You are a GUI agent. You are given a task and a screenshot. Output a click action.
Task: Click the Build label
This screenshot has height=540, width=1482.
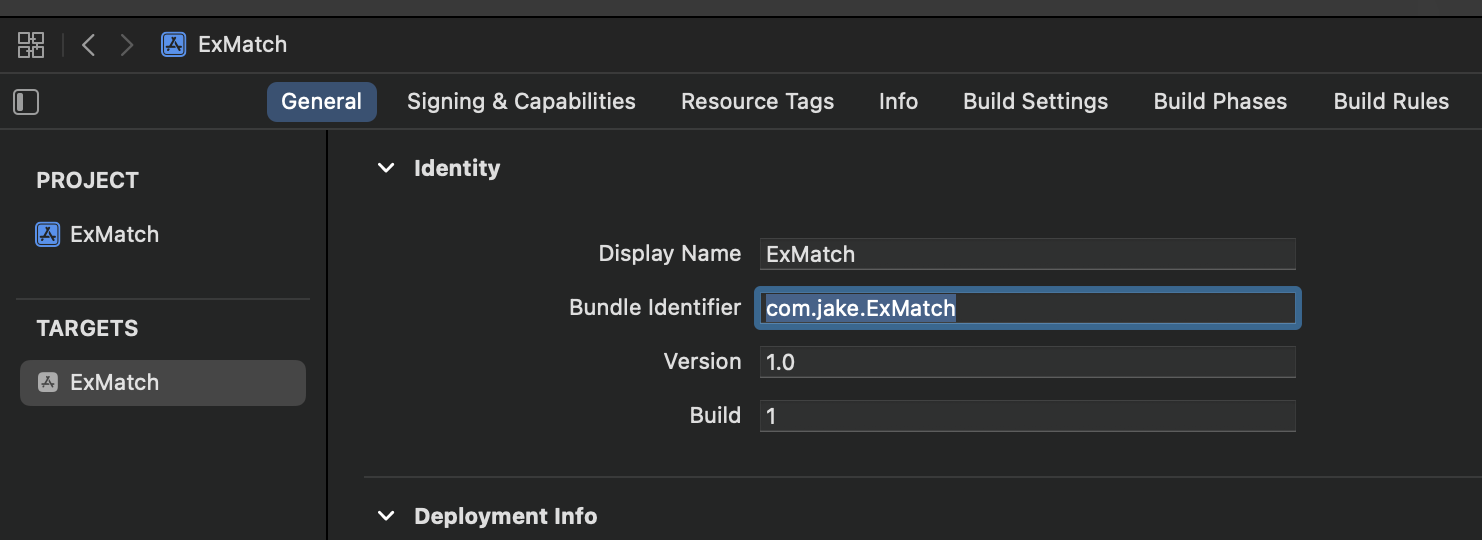[716, 416]
